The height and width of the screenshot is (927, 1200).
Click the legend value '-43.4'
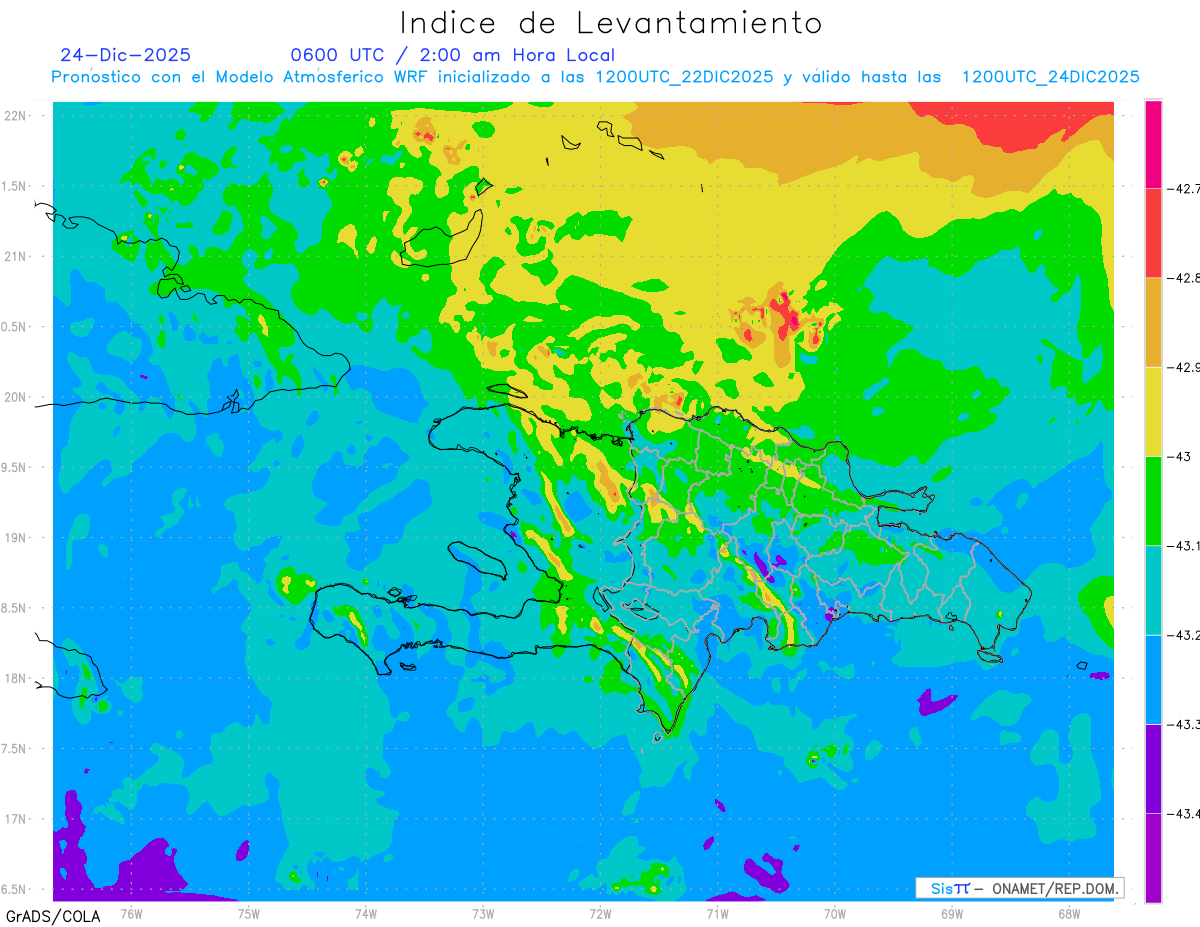(x=1183, y=814)
